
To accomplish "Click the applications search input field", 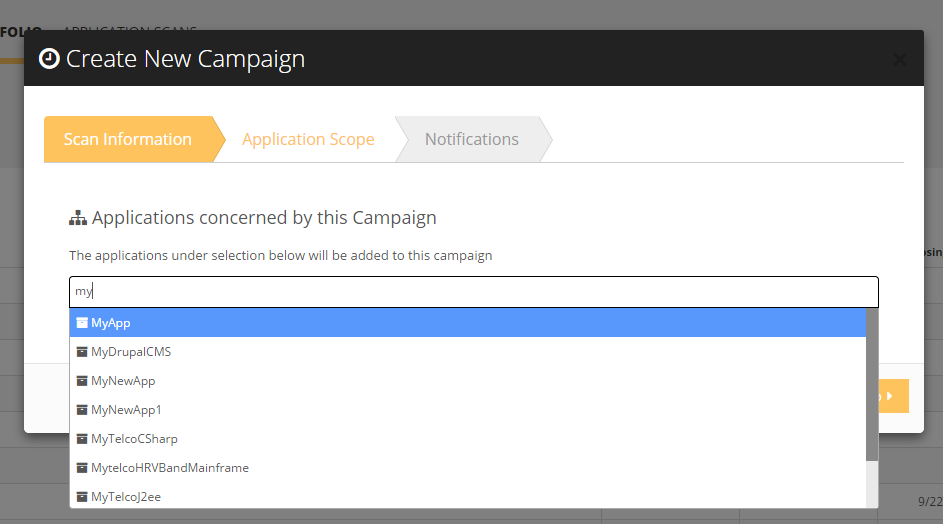I will 473,292.
